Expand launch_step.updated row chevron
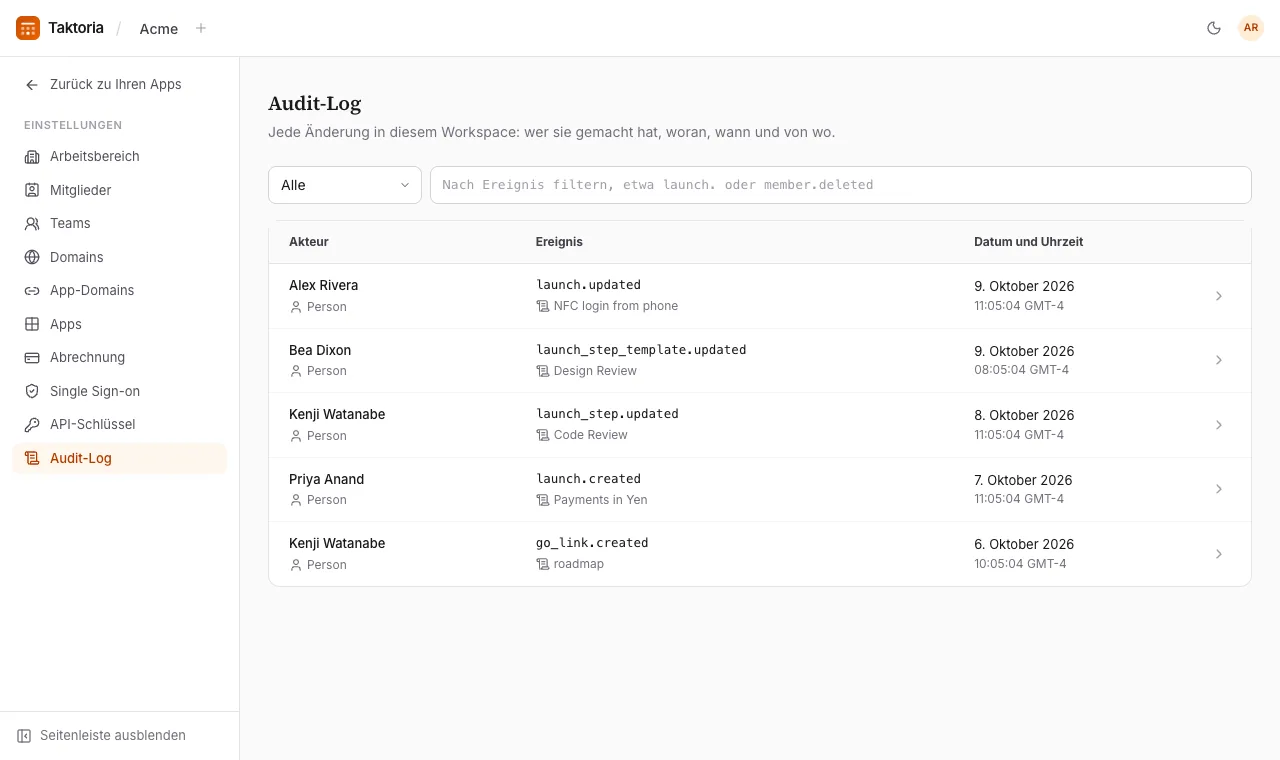Image resolution: width=1280 pixels, height=760 pixels. point(1219,425)
